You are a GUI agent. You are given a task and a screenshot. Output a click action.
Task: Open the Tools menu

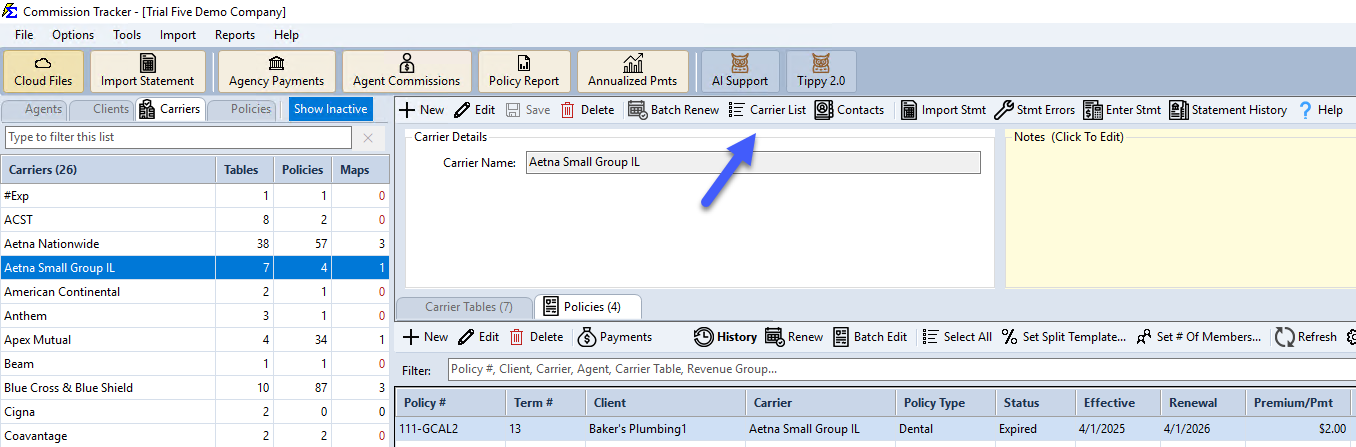[127, 35]
